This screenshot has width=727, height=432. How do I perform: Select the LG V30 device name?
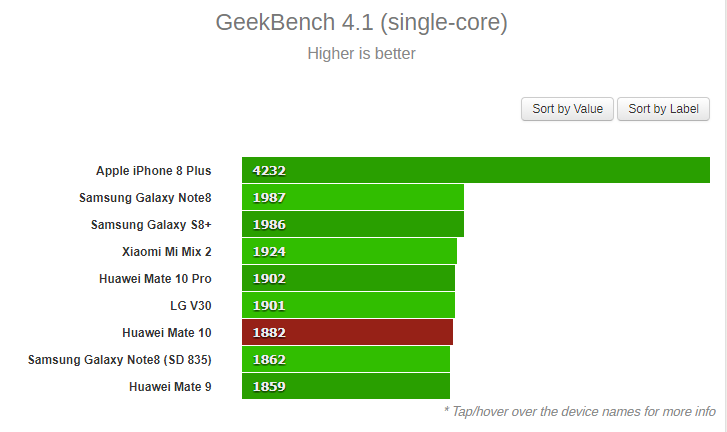tap(191, 305)
